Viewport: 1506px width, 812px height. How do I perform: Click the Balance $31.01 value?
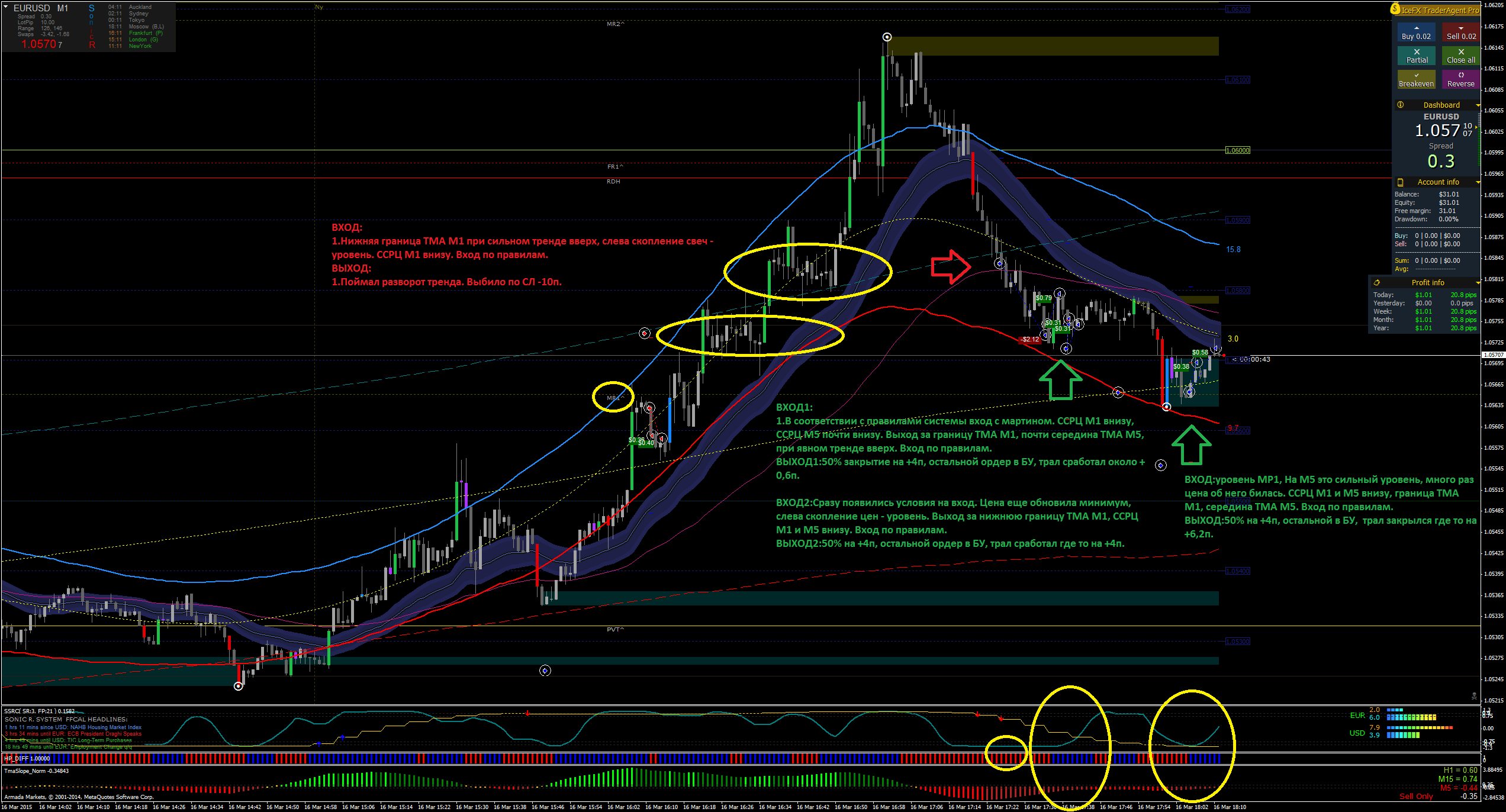(x=1449, y=195)
